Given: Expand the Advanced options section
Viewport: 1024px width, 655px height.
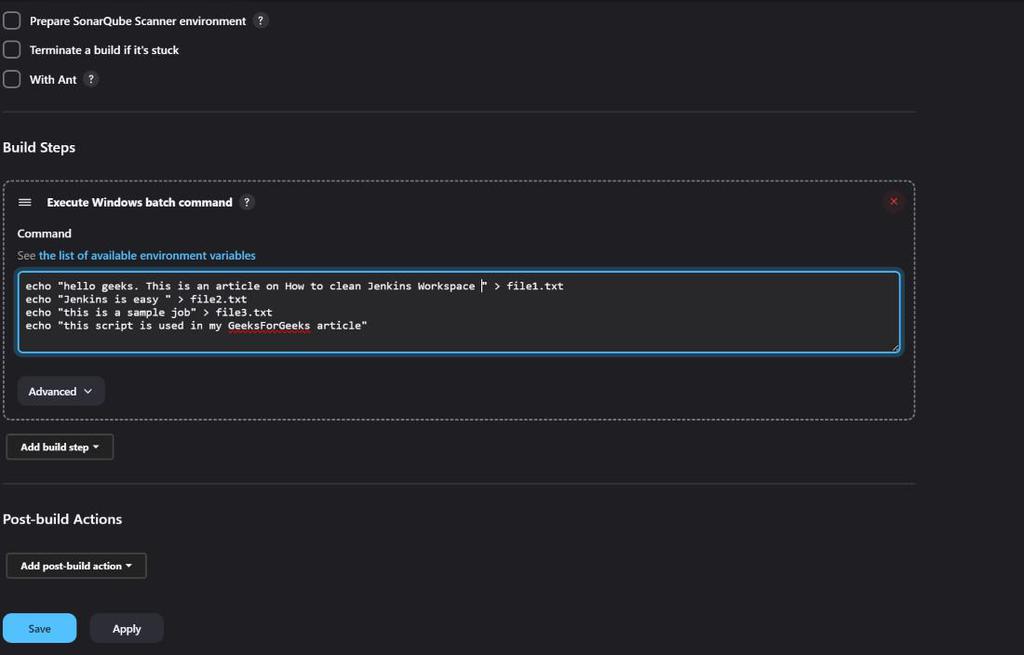Looking at the screenshot, I should [60, 391].
